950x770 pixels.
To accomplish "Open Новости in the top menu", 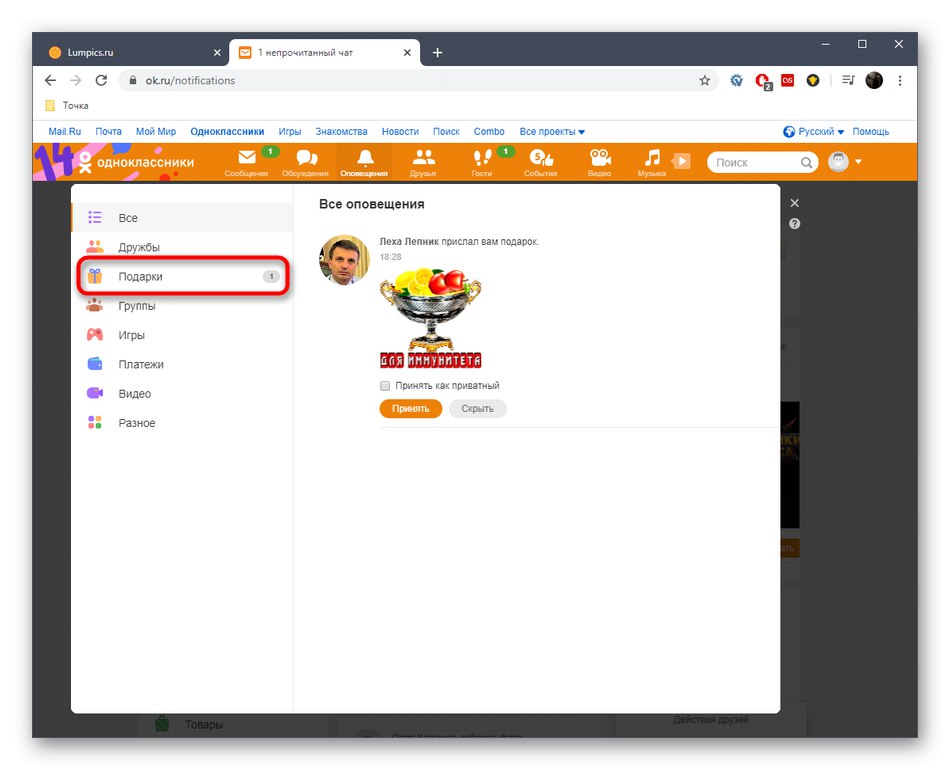I will pyautogui.click(x=400, y=131).
